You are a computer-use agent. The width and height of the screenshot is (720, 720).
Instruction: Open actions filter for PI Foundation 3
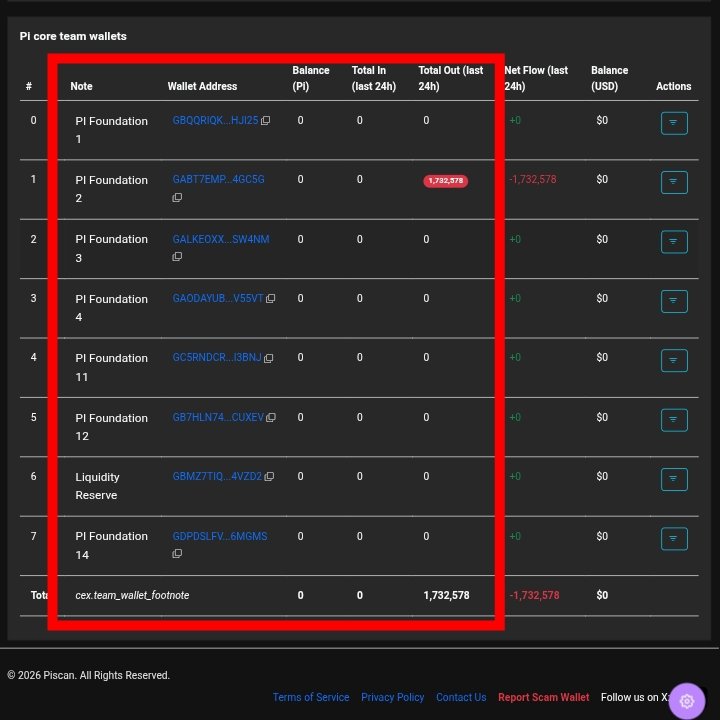click(x=674, y=242)
